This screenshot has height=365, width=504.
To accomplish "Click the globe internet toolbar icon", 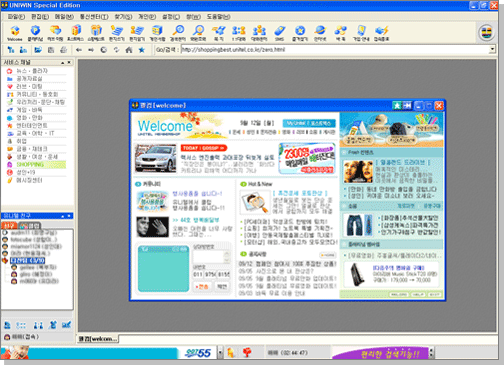I will pos(320,33).
